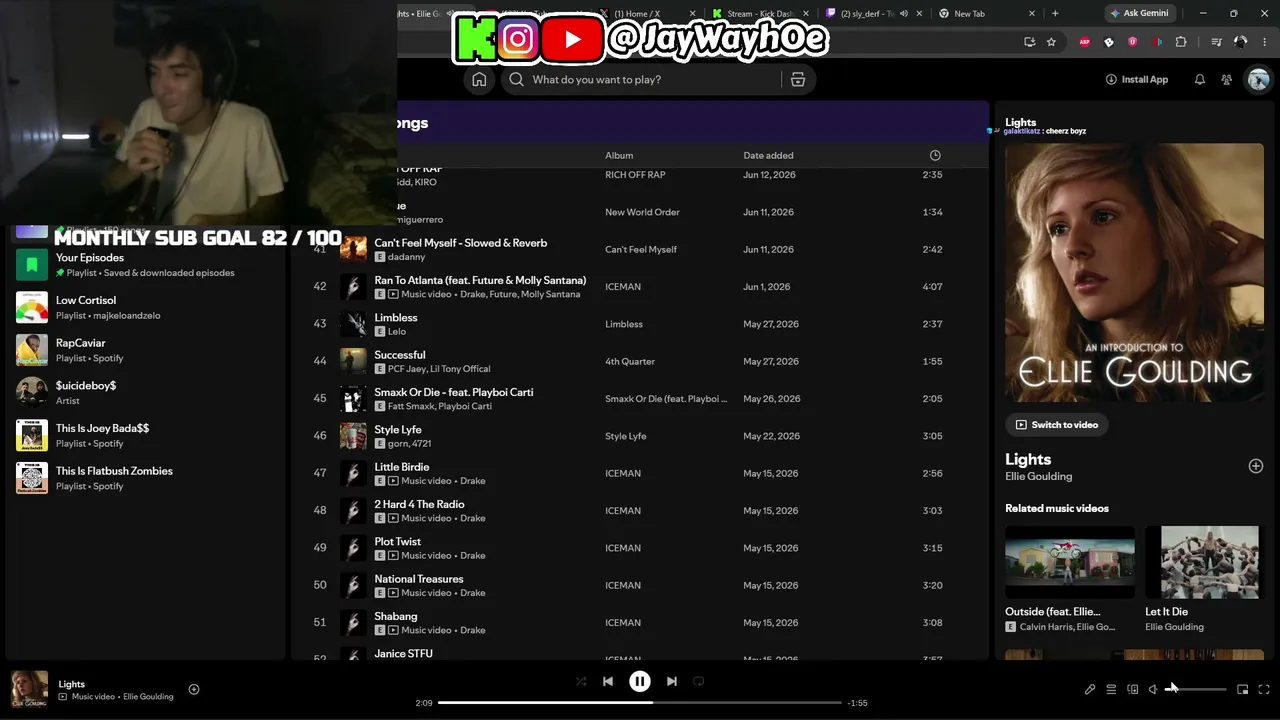Go to Spotify Home via house icon
This screenshot has width=1280, height=720.
pos(480,80)
